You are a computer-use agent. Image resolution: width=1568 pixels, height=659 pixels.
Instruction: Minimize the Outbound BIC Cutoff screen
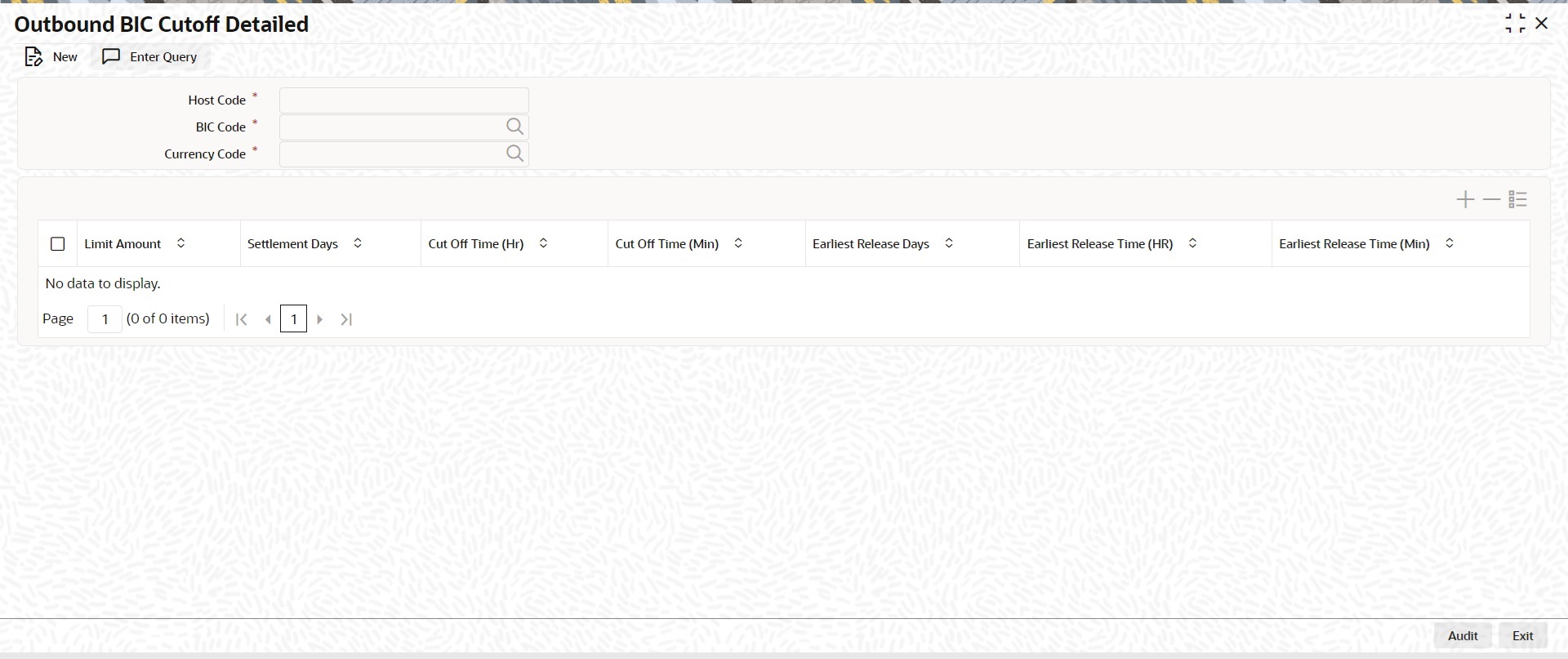coord(1515,24)
